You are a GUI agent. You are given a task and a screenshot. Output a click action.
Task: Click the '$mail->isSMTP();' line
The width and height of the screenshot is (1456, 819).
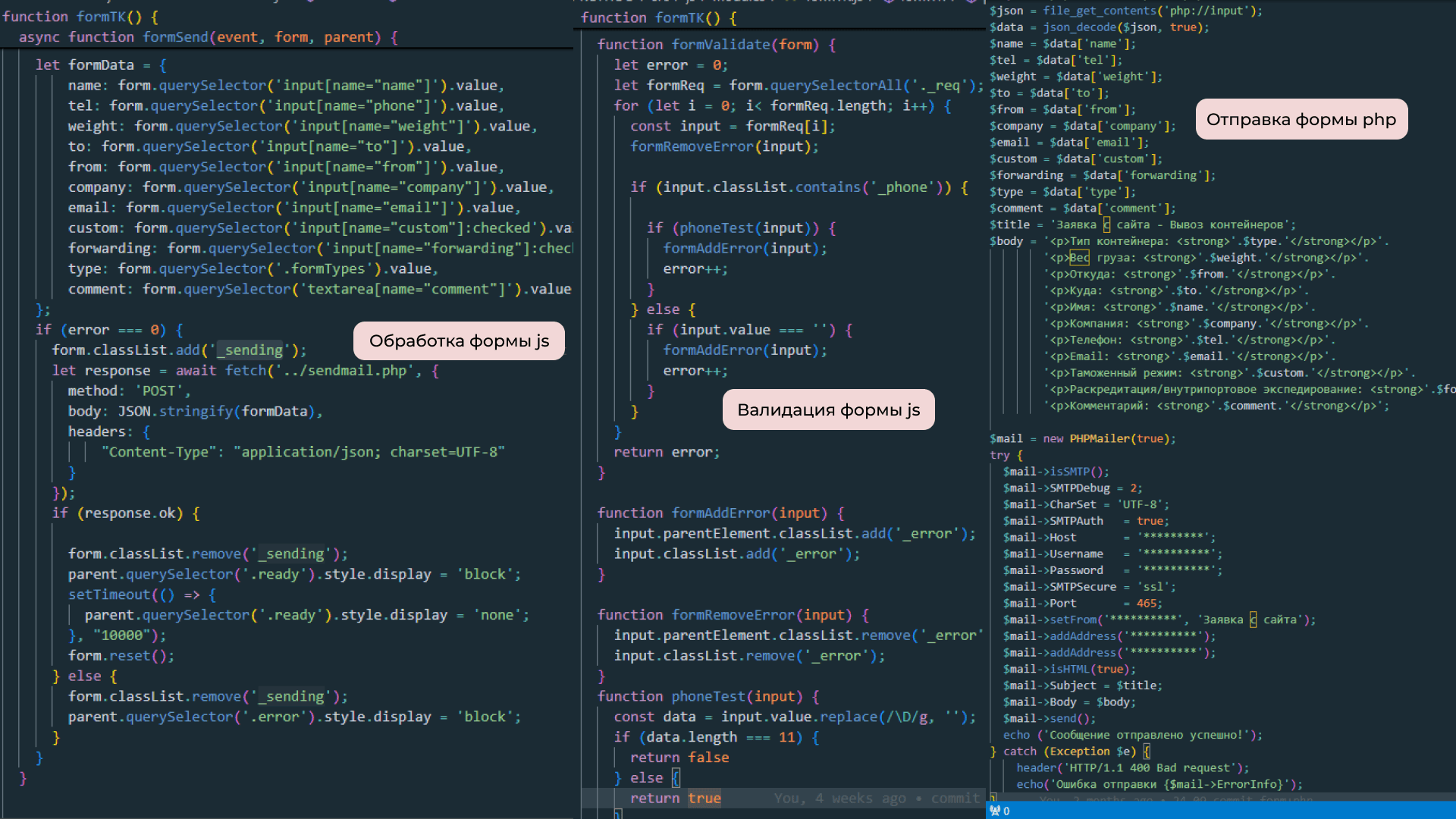pyautogui.click(x=1056, y=472)
